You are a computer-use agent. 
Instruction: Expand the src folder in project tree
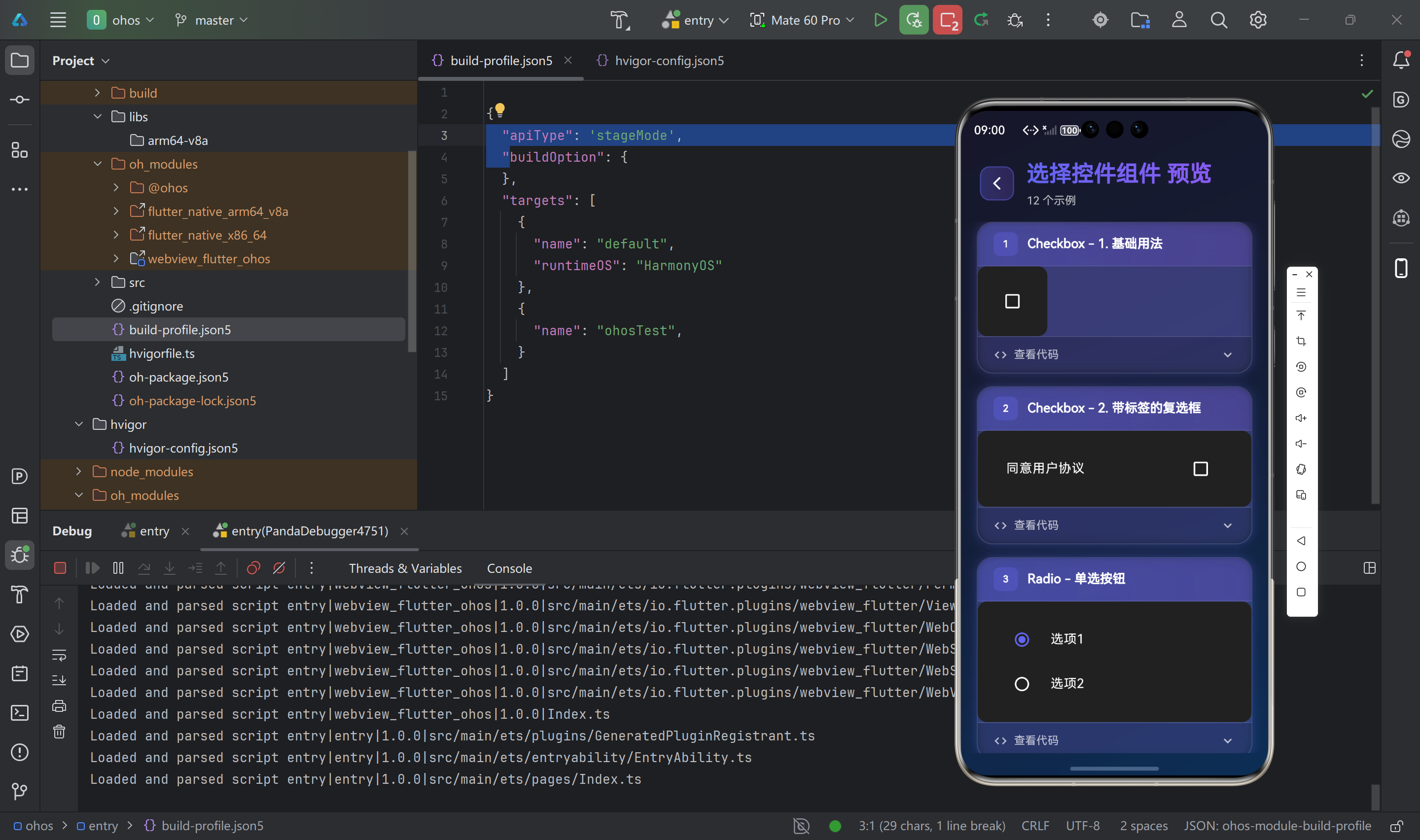pyautogui.click(x=97, y=282)
